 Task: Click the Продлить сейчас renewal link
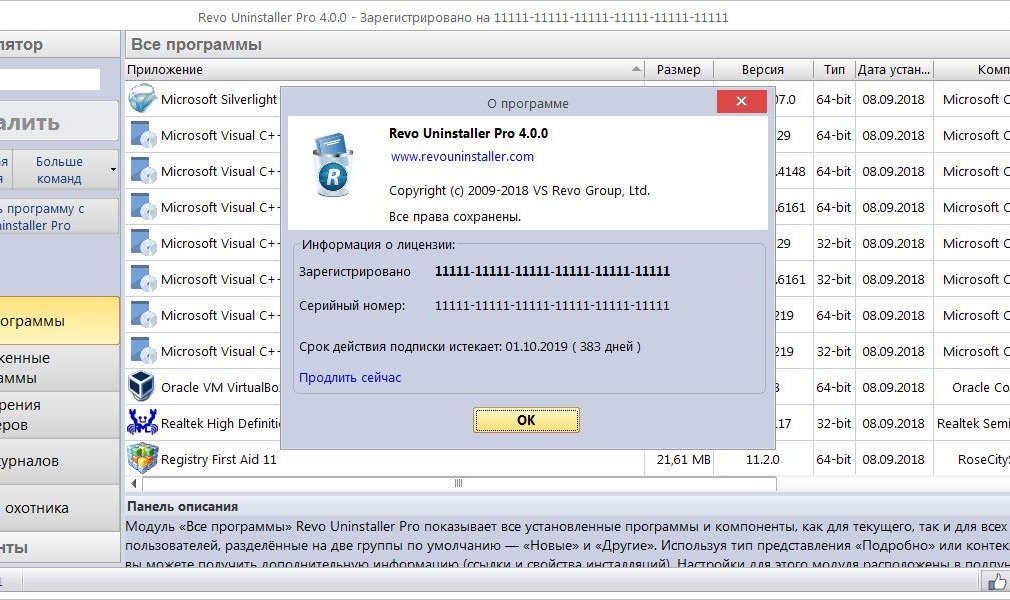pyautogui.click(x=350, y=378)
